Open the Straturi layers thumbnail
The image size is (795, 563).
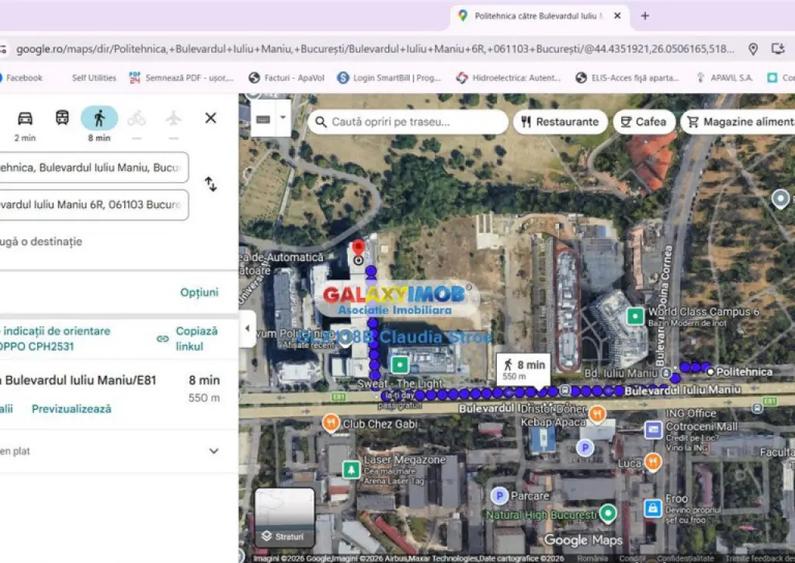[285, 518]
